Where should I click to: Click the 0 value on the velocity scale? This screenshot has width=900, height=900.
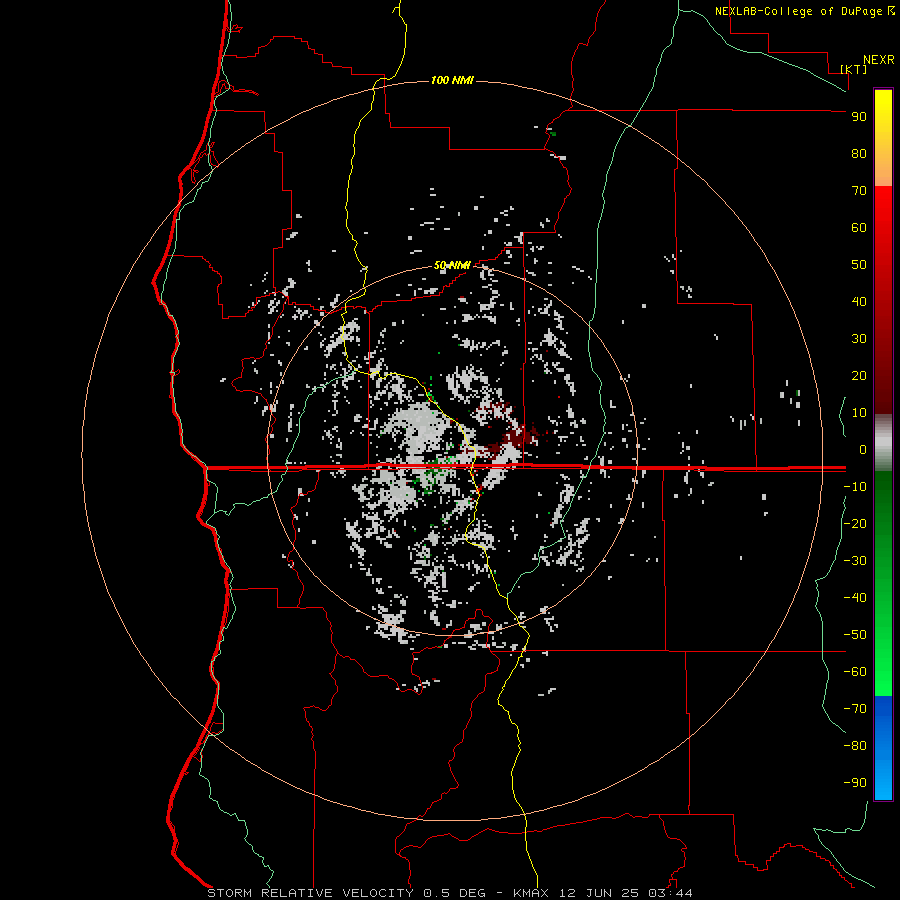(863, 450)
